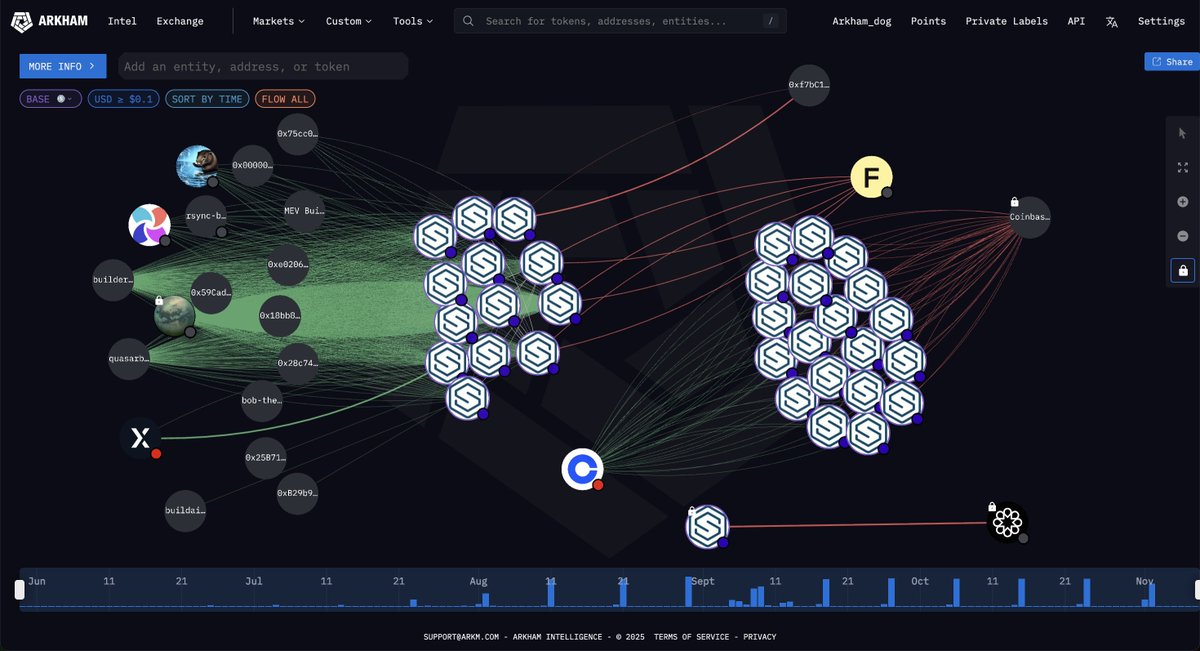Image resolution: width=1200 pixels, height=651 pixels.
Task: Select the 0xf7bC1 address node
Action: tap(809, 85)
